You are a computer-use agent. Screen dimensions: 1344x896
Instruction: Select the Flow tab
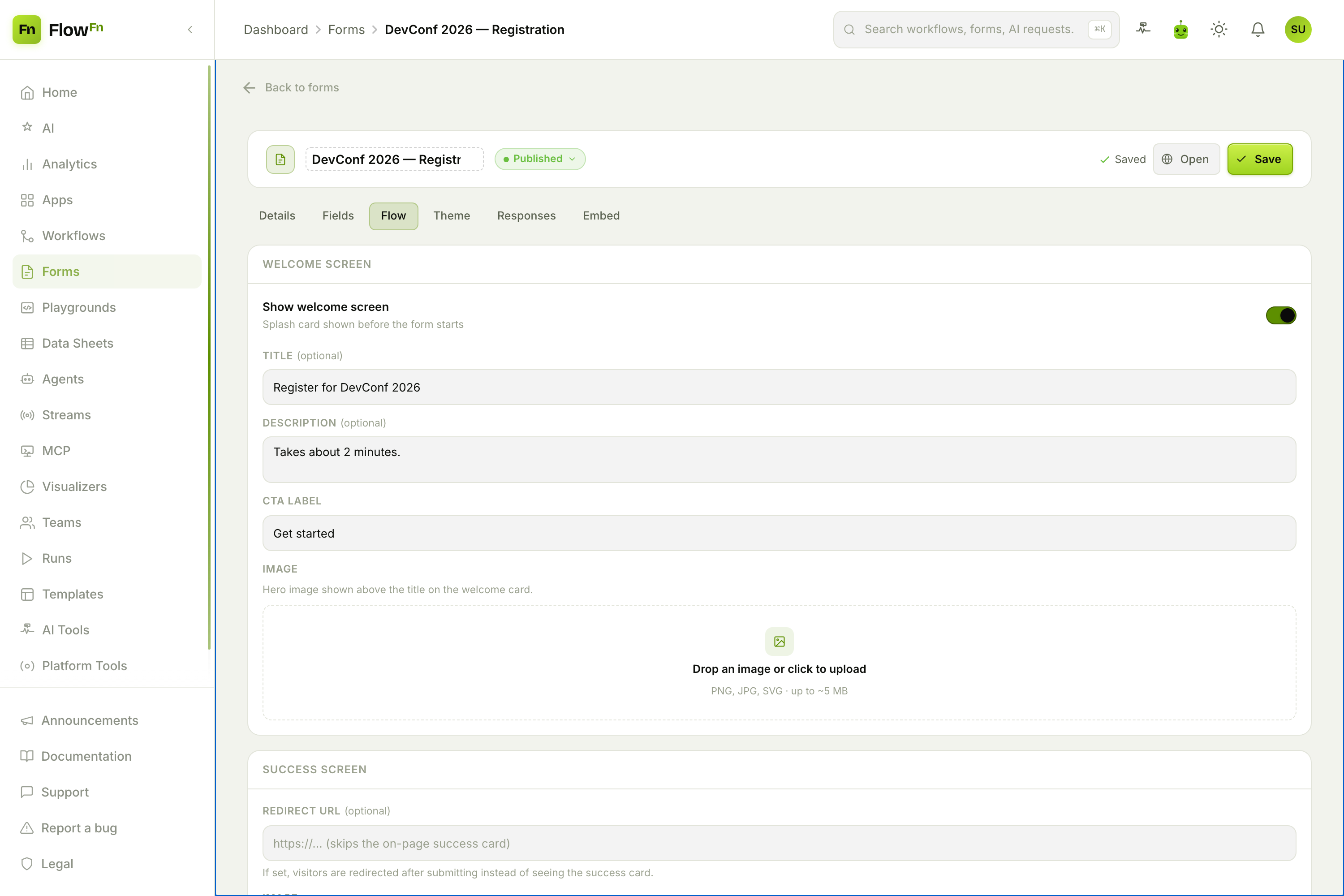tap(393, 216)
